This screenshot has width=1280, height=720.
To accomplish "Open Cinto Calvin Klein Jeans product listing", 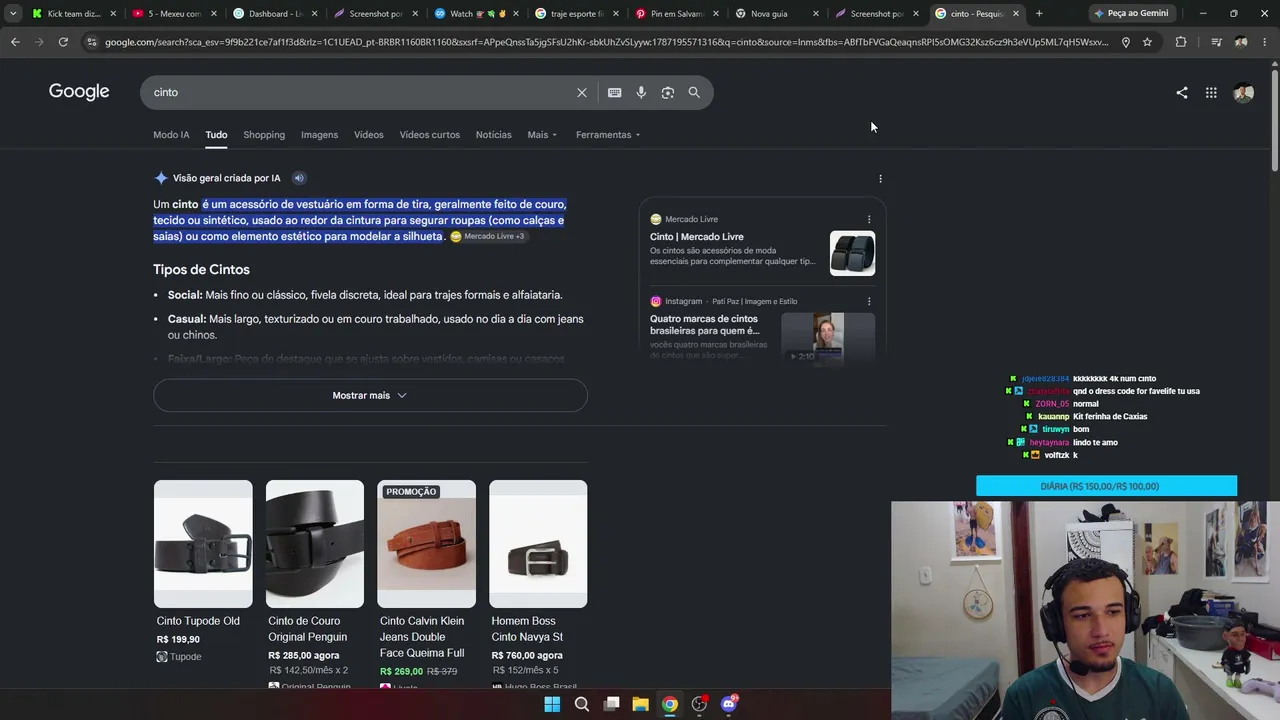I will click(422, 637).
